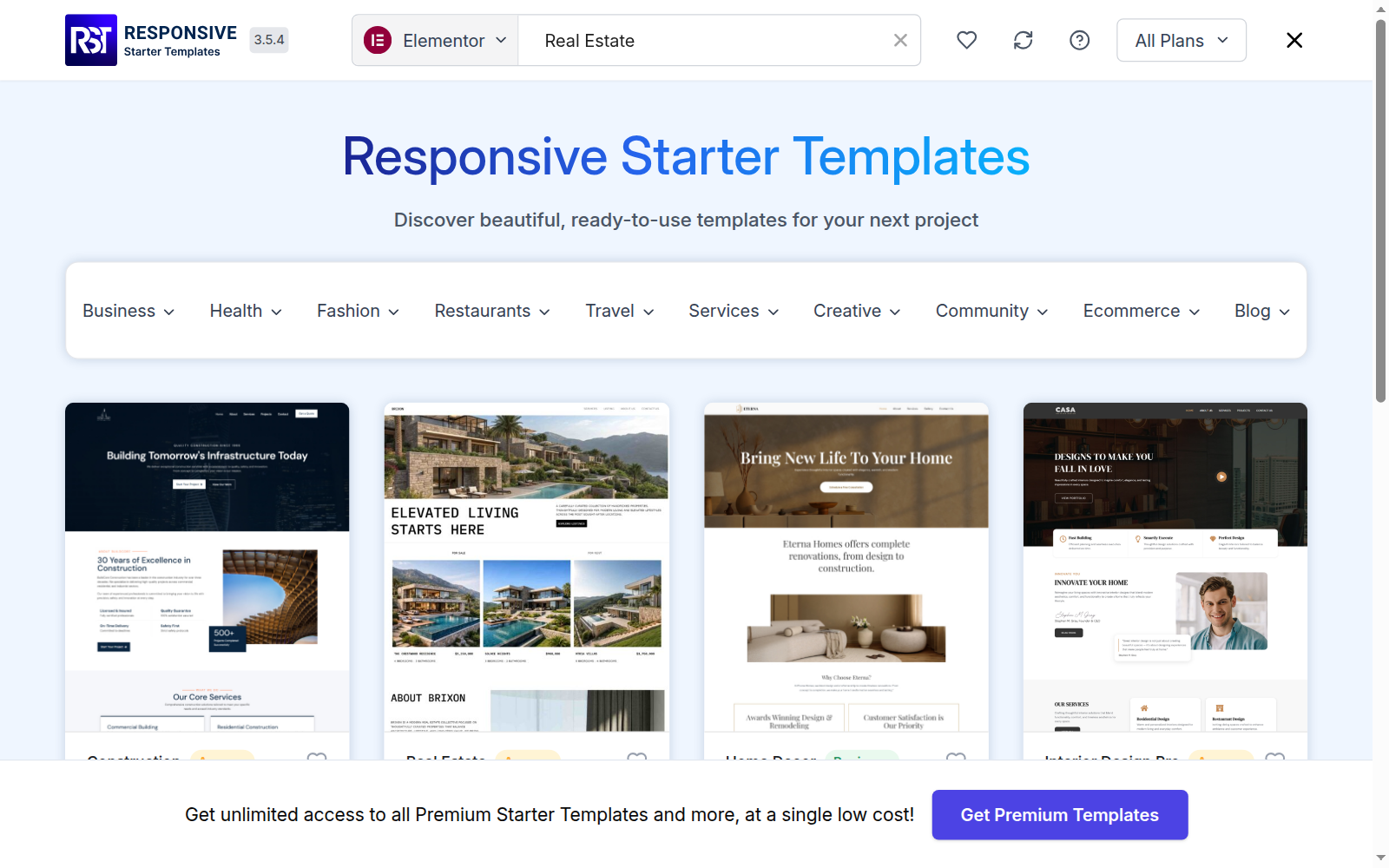Click the 'Discover beautiful, ready-to-use templates' subtitle
Screen dimensions: 1389x868
[x=686, y=220]
